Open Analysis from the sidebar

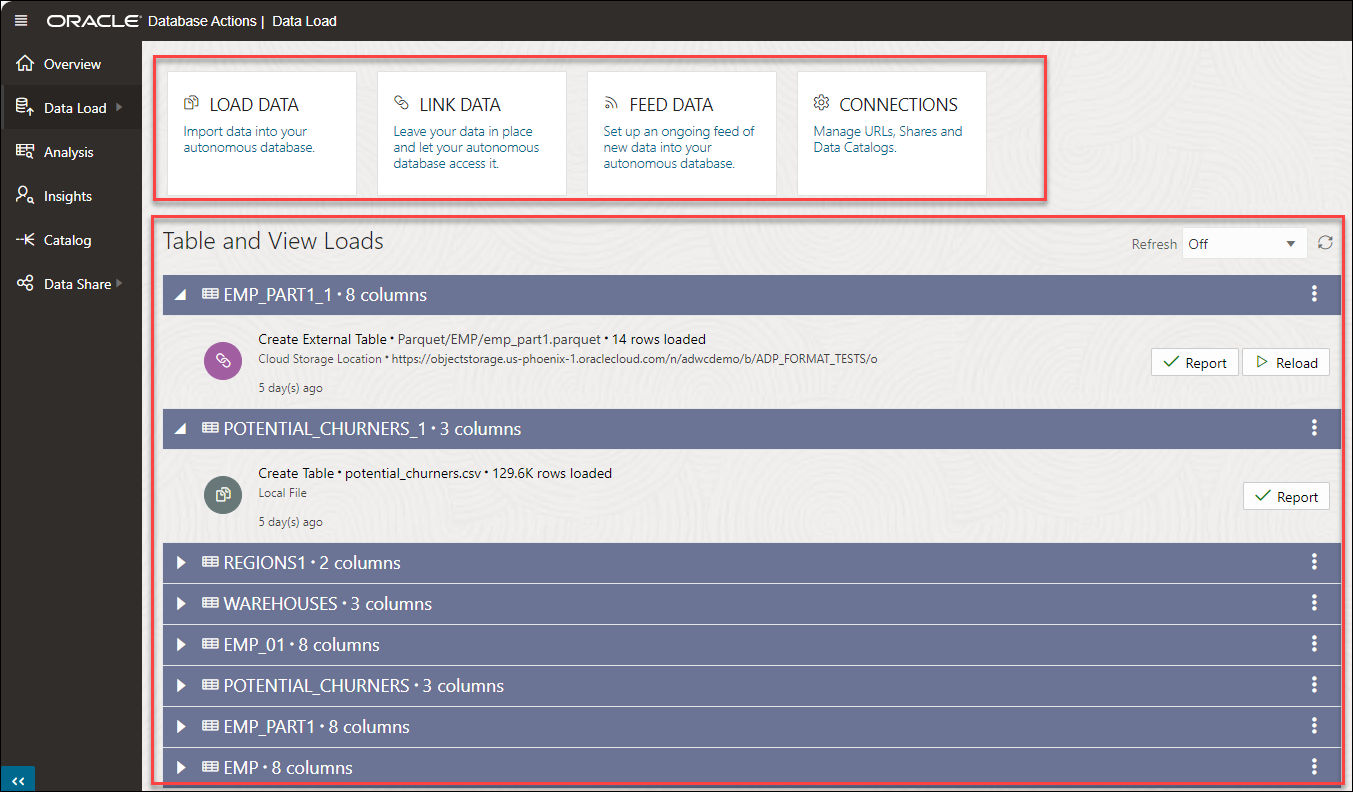[x=71, y=152]
